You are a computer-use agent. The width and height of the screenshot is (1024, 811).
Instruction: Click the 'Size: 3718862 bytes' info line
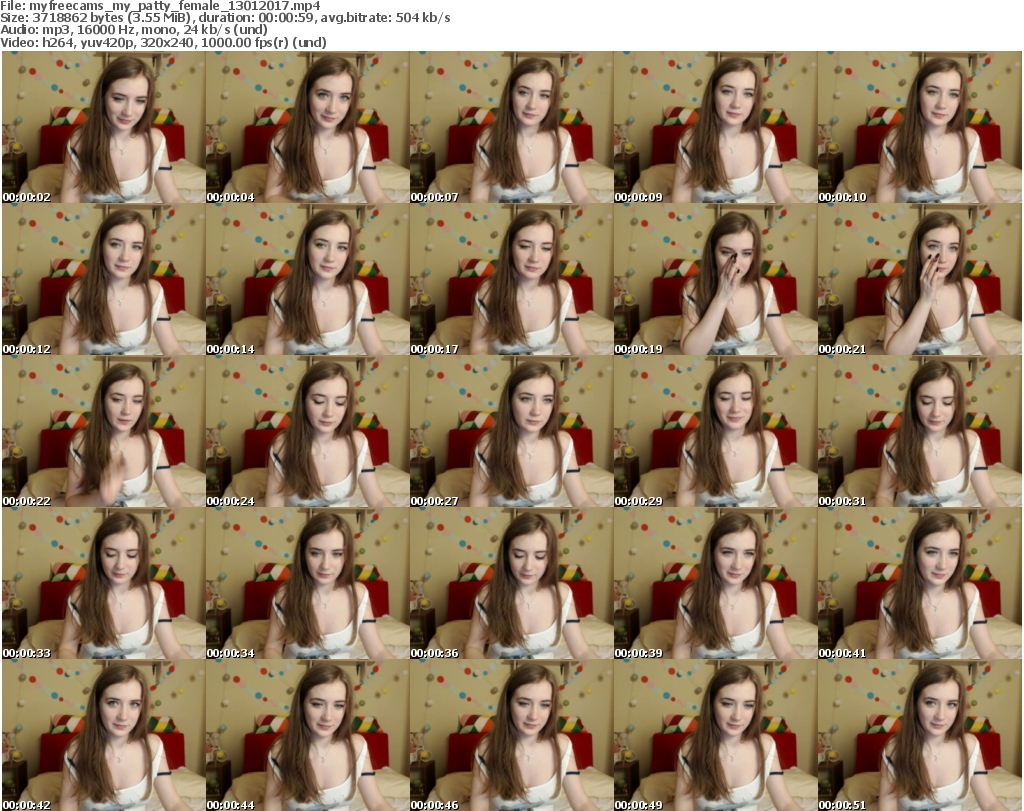point(225,18)
